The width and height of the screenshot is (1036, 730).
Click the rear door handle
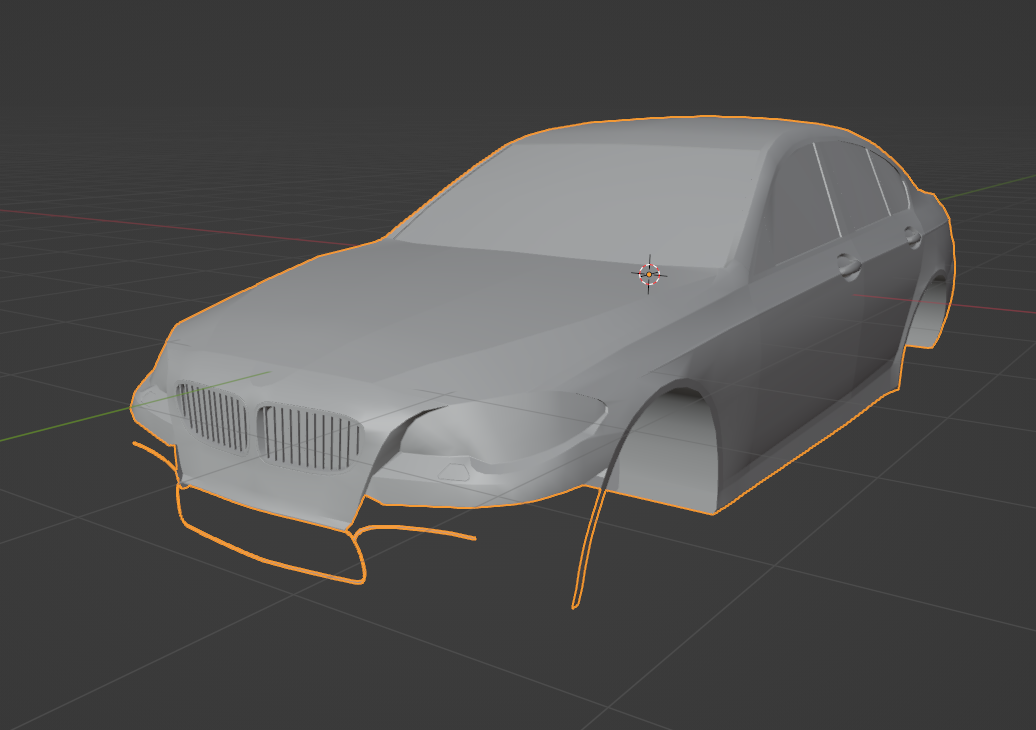[913, 237]
